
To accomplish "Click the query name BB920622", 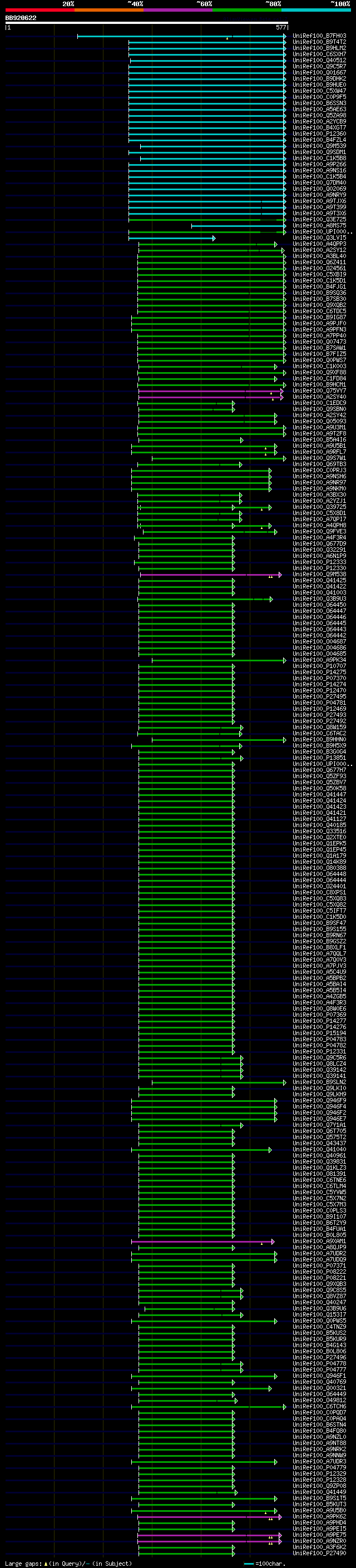I will [x=21, y=18].
